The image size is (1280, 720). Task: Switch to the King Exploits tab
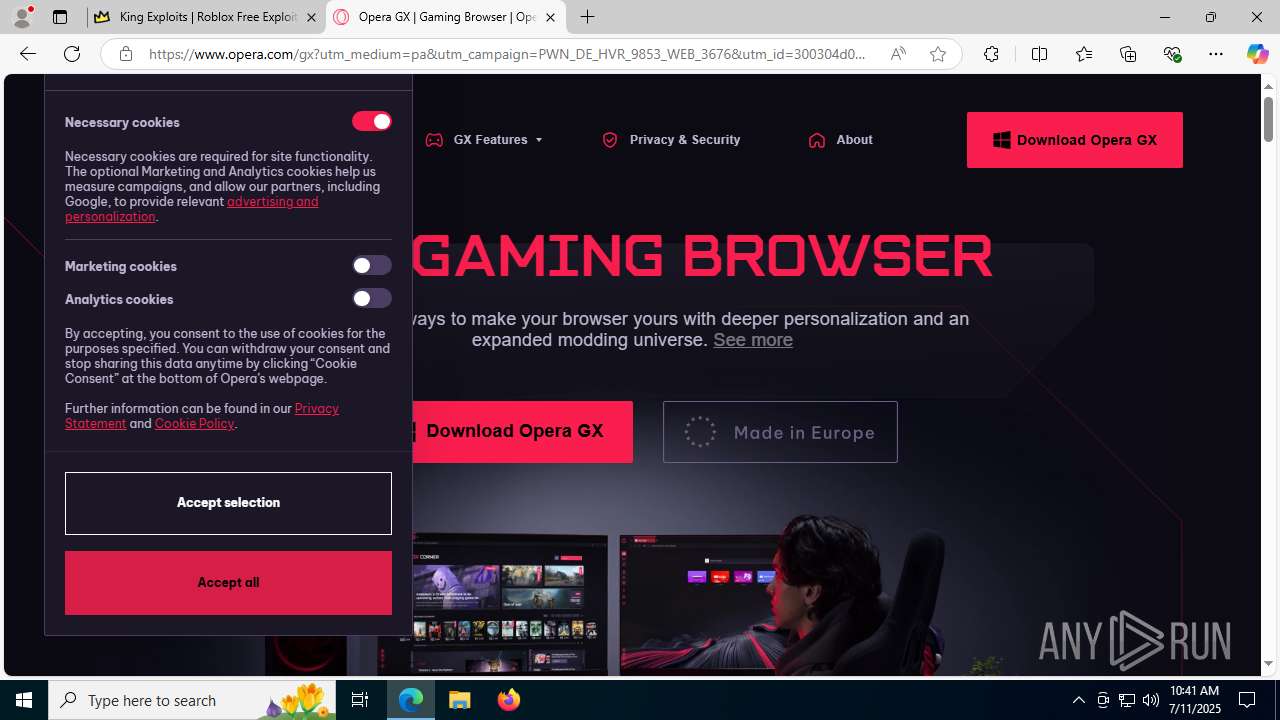coord(207,17)
